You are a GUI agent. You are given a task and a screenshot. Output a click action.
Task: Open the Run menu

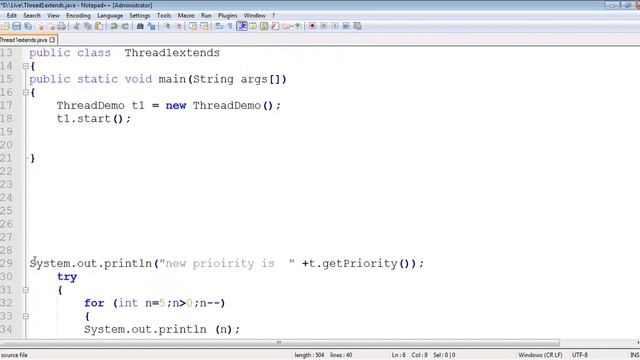[x=206, y=16]
